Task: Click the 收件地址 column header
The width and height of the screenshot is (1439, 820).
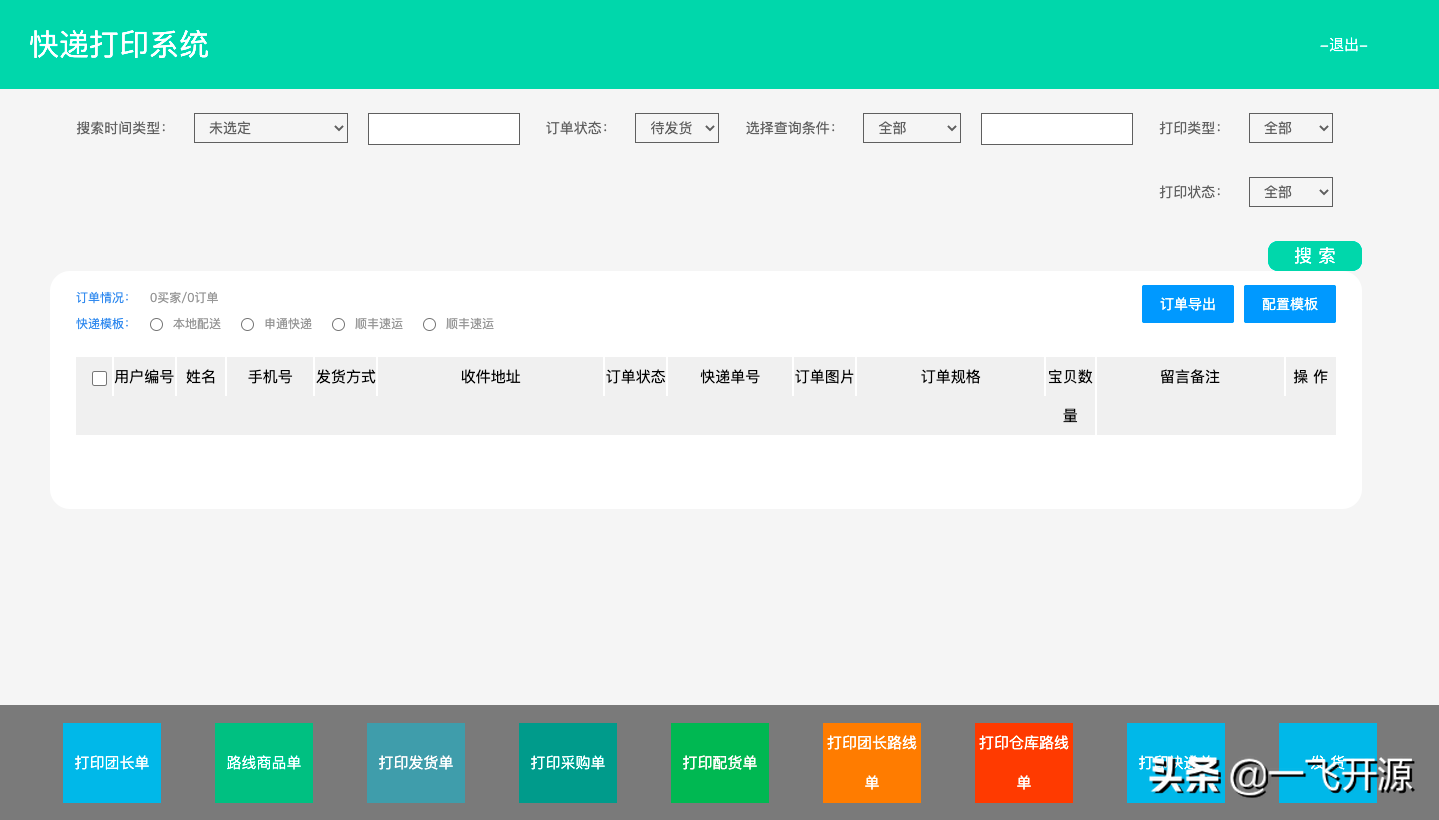Action: pos(491,377)
